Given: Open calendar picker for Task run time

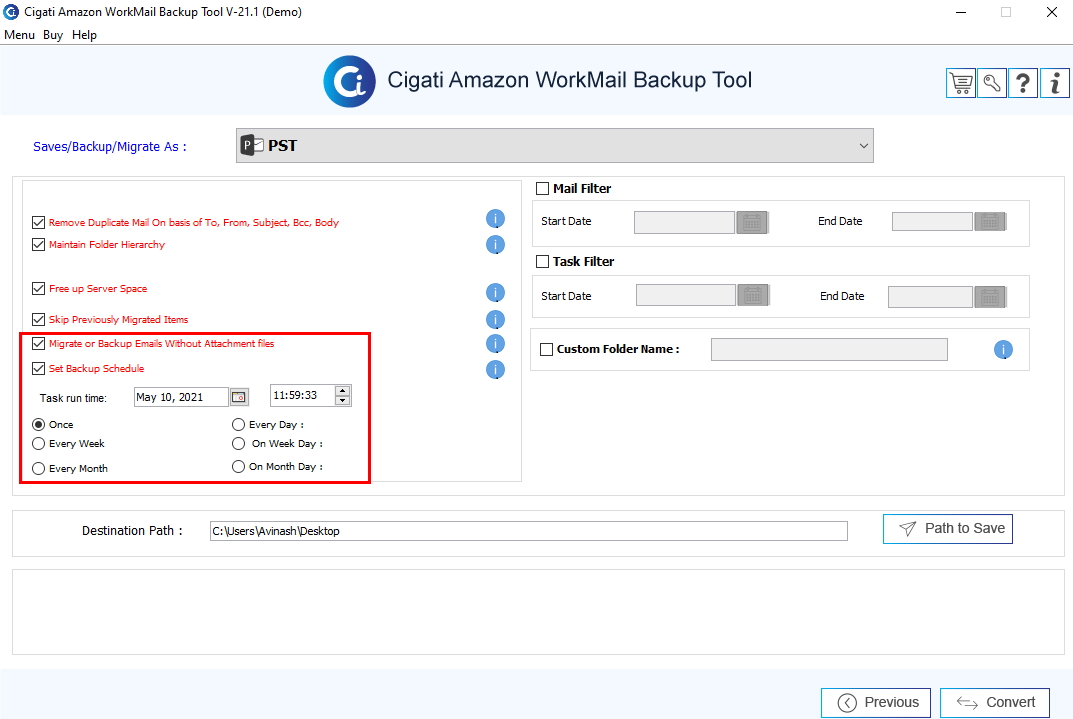Looking at the screenshot, I should pos(239,397).
